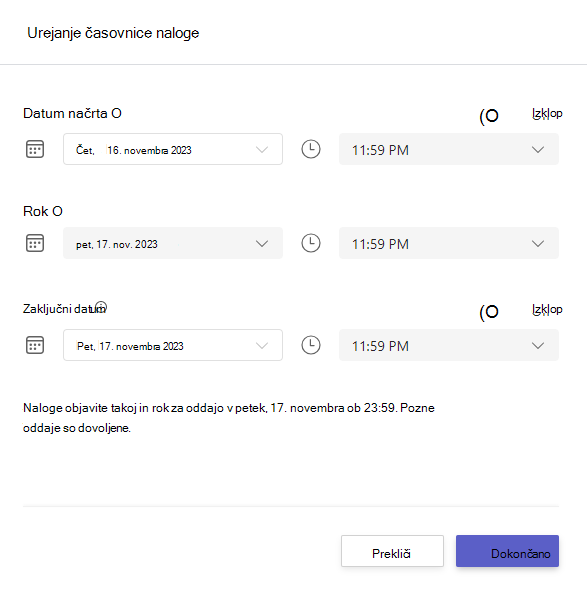Toggle the Zaključni datum Izklop switch

(x=489, y=312)
